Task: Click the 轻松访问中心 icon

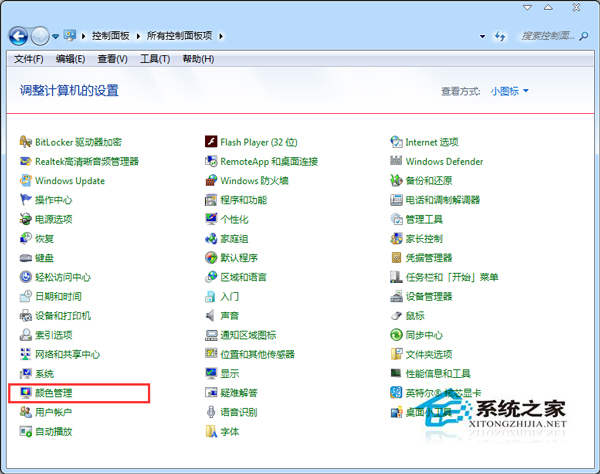Action: click(26, 277)
